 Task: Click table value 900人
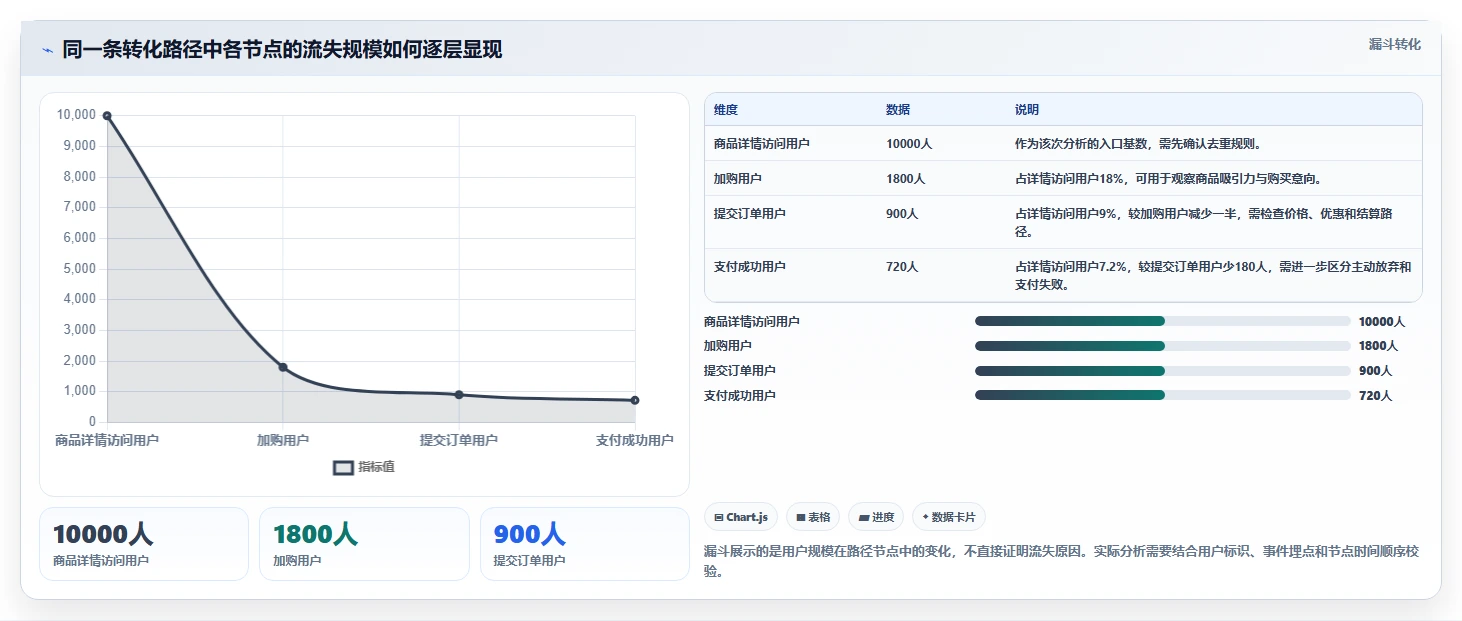[902, 214]
